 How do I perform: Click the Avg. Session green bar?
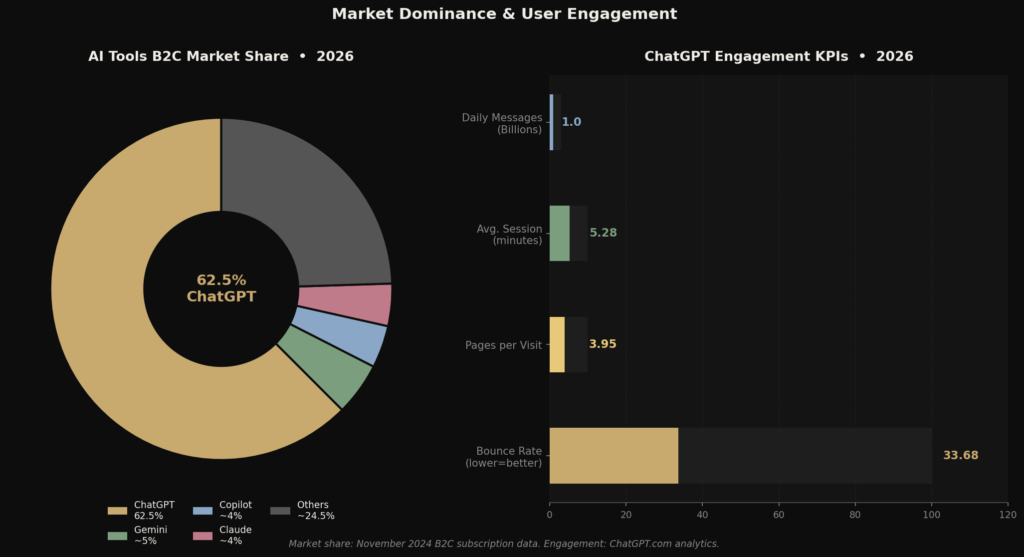pyautogui.click(x=560, y=233)
